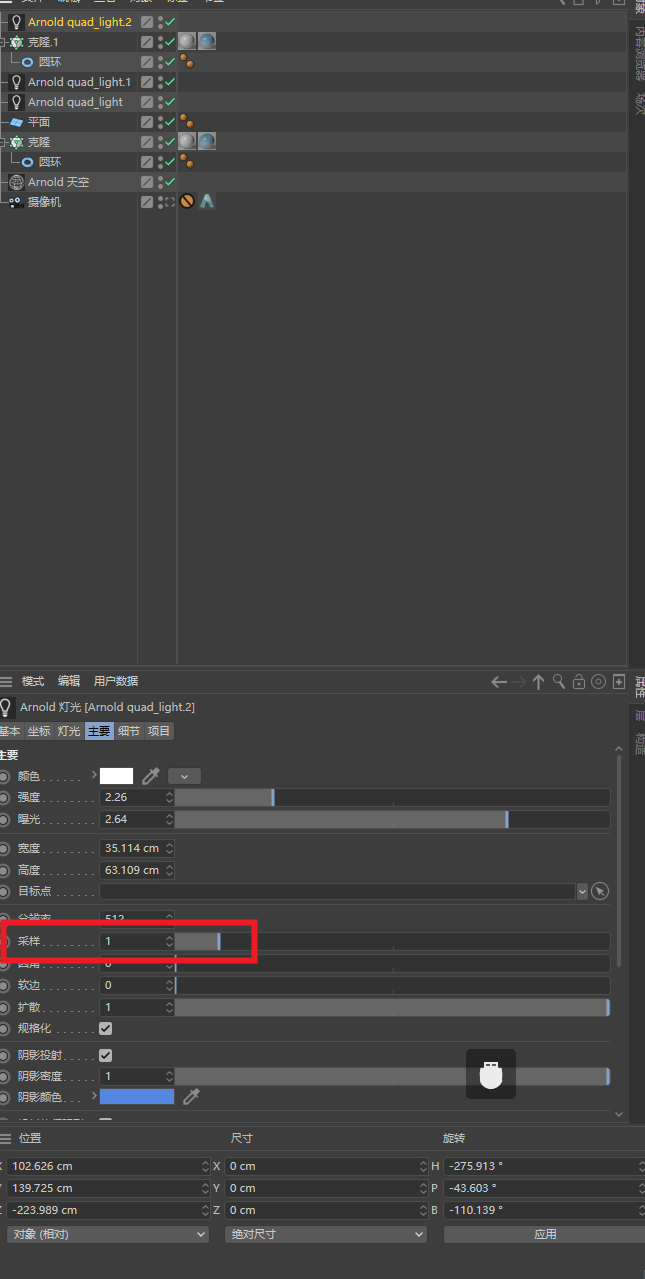
Task: Go forward with the right arrow in attributes
Action: point(518,682)
